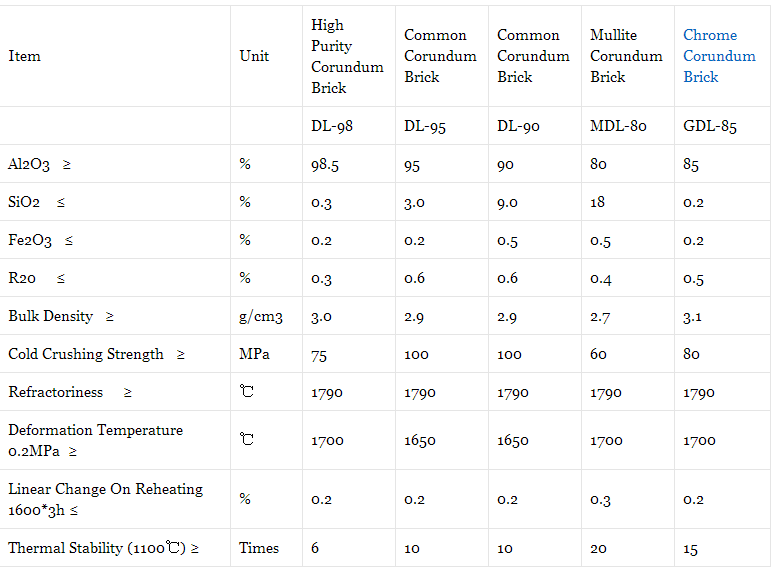Select the Mullite Corundum Brick column header
Image resolution: width=775 pixels, height=570 pixels.
626,56
